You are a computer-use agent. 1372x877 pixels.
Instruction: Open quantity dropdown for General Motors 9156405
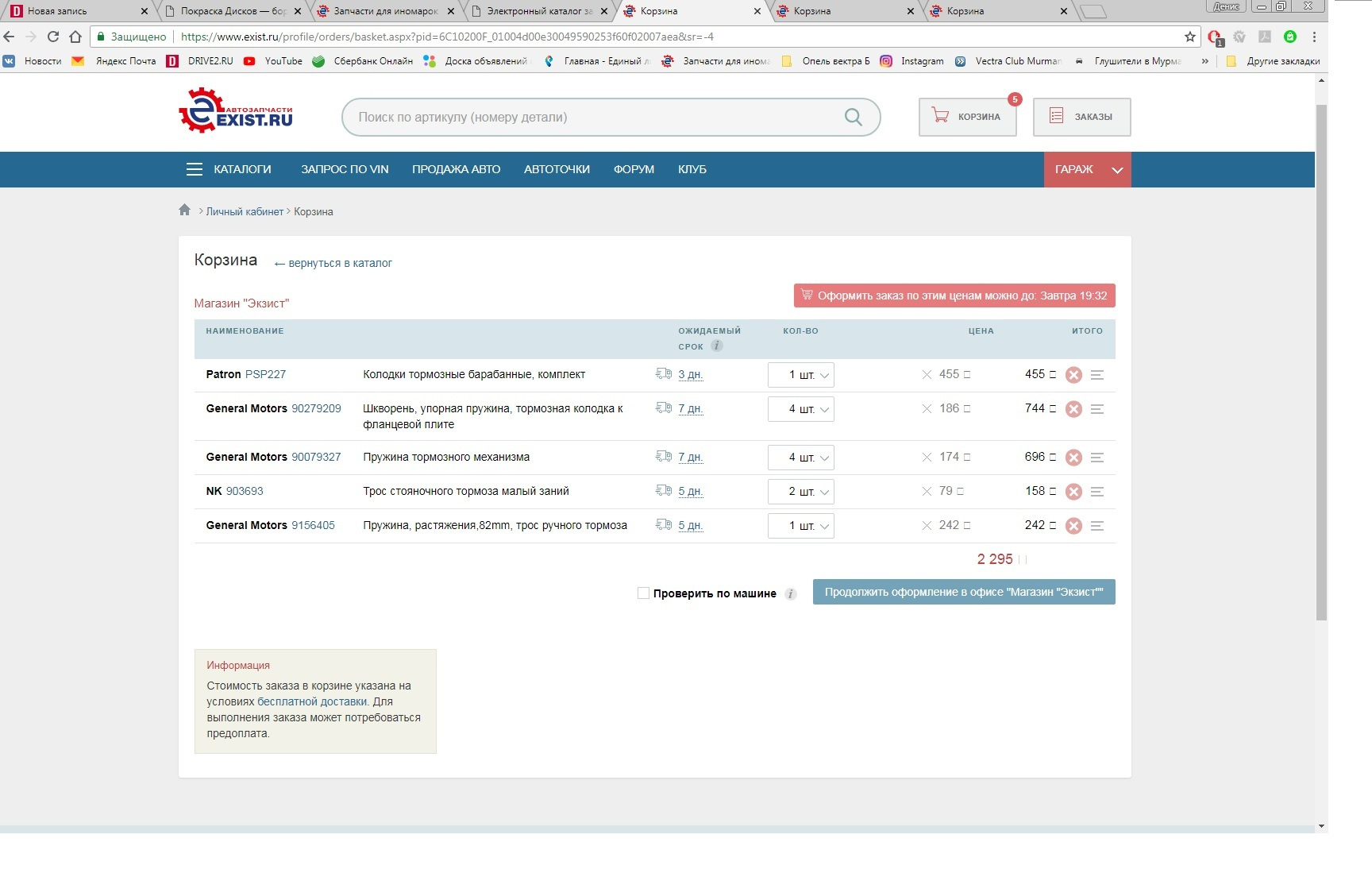click(x=800, y=526)
